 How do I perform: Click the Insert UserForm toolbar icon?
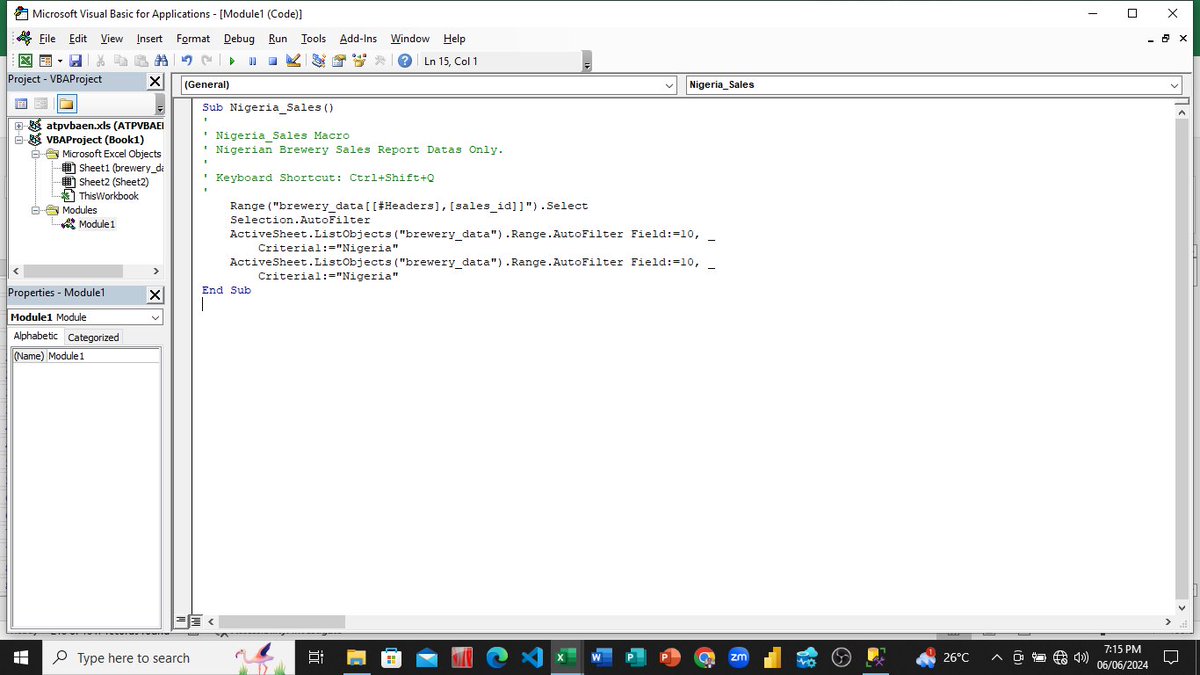[45, 62]
